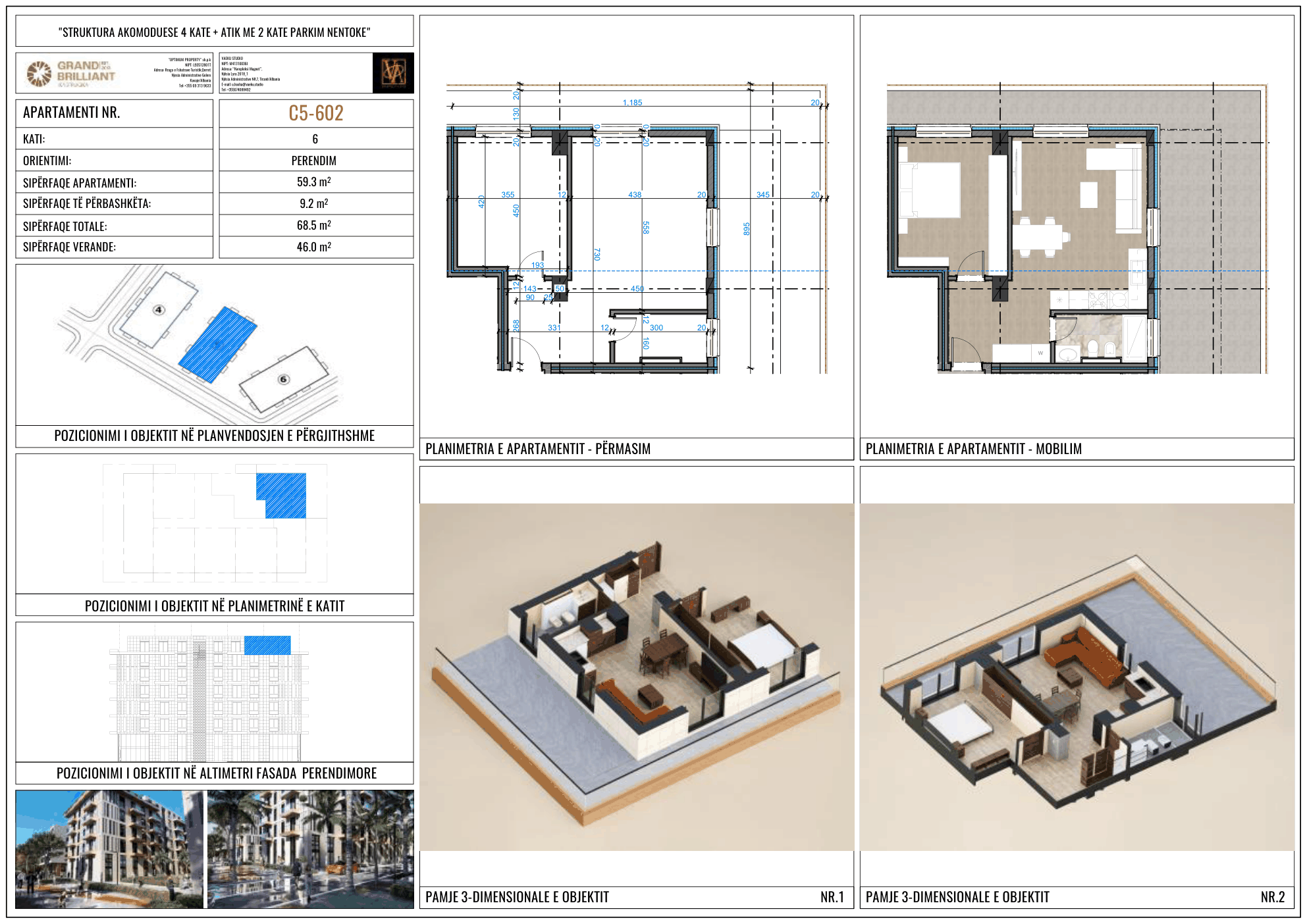Click the 1,185 dimension on measured plan
This screenshot has height=924, width=1307.
tap(632, 103)
